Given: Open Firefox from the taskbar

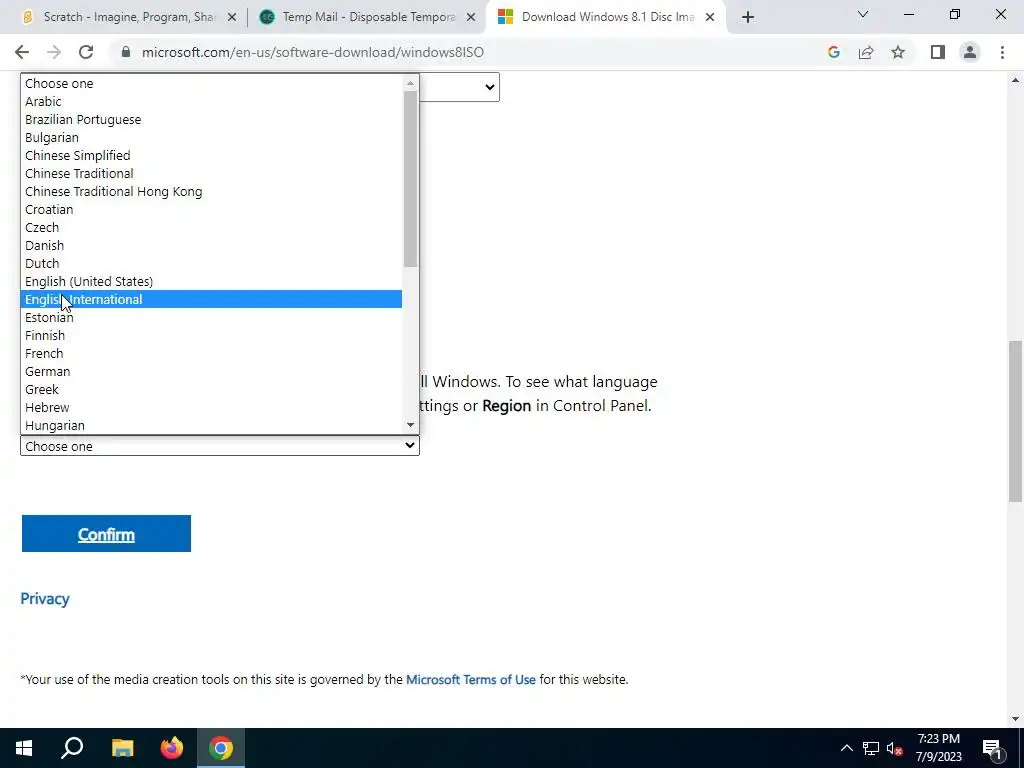Looking at the screenshot, I should pos(172,748).
